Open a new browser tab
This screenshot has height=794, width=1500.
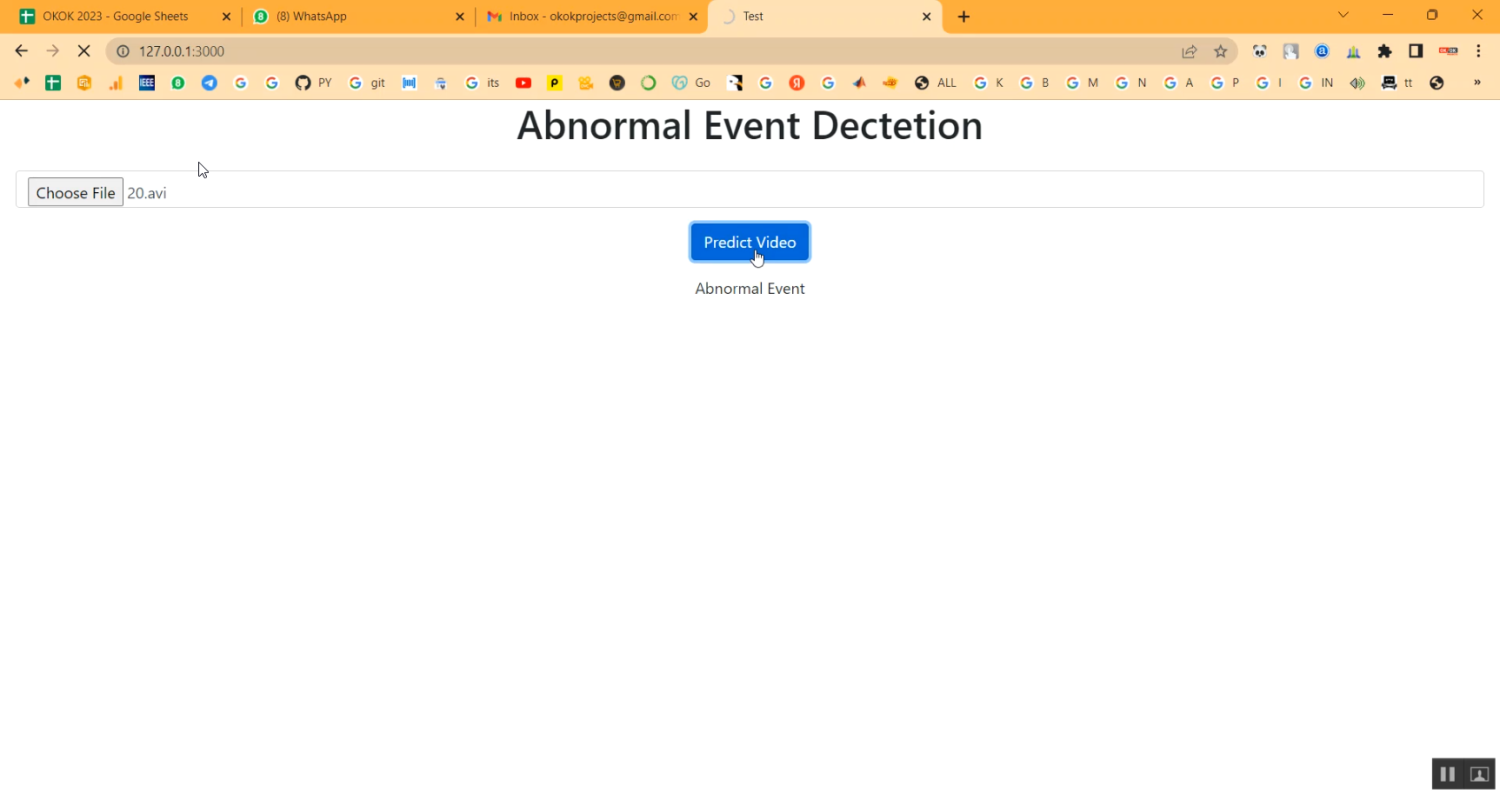(x=964, y=17)
